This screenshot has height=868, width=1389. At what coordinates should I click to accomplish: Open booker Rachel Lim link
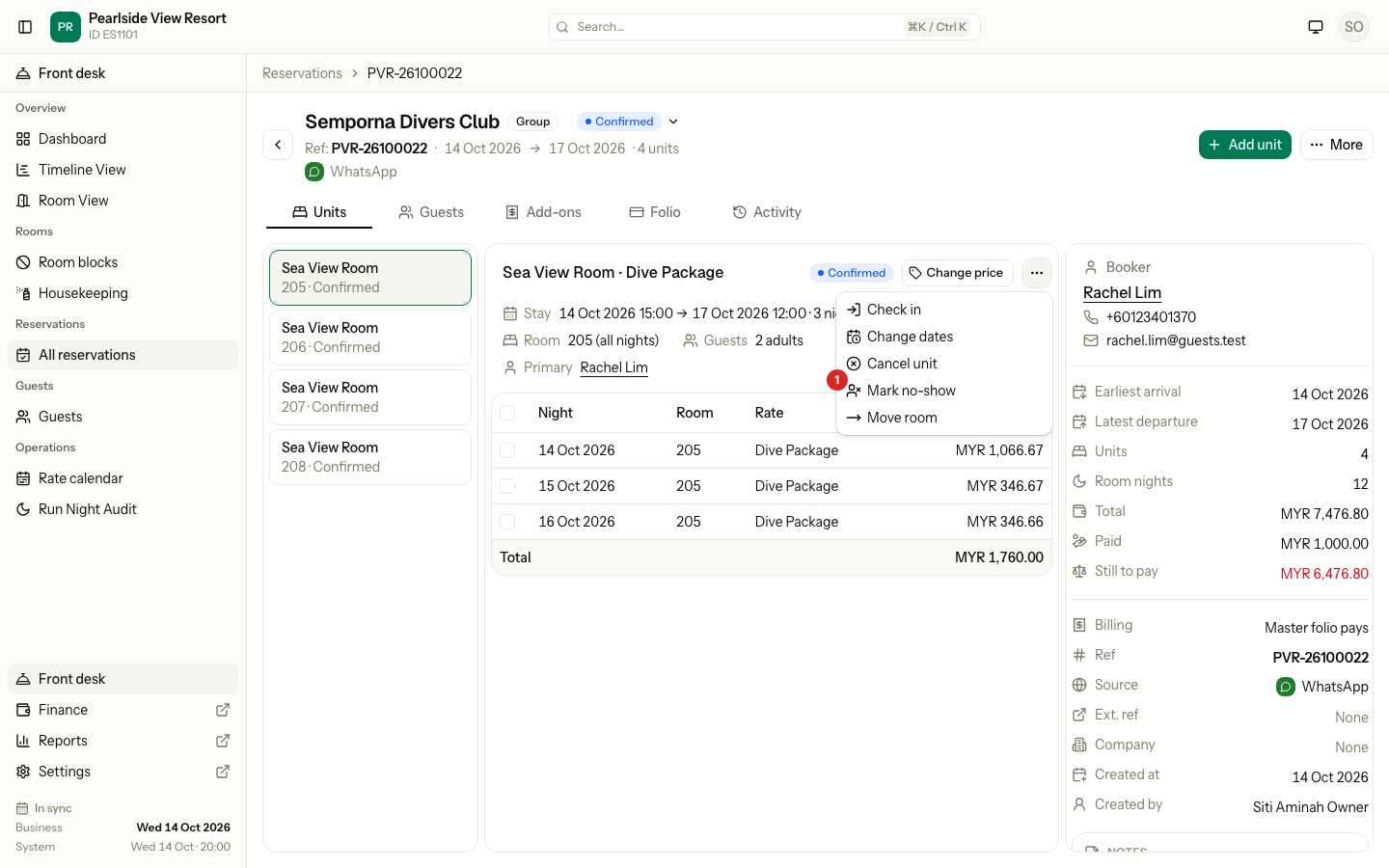click(x=1122, y=292)
